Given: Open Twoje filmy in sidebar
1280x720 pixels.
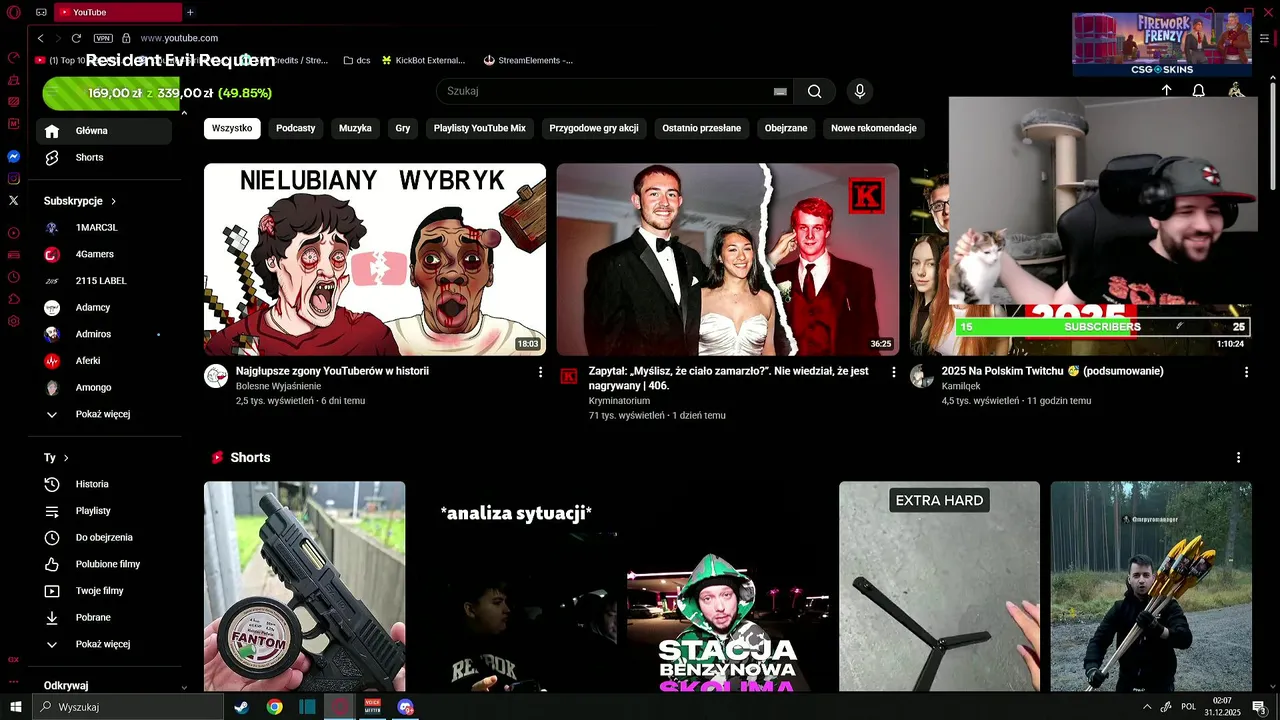Looking at the screenshot, I should (104, 591).
